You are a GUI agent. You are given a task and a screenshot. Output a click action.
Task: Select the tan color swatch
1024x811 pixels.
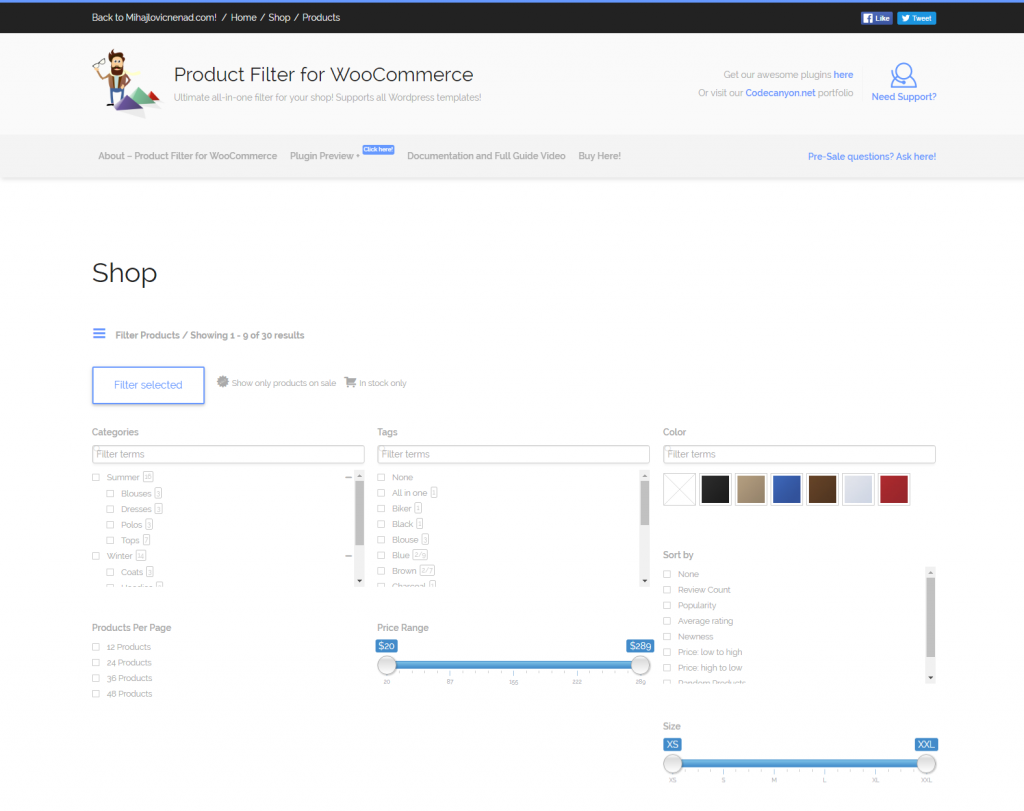tap(751, 489)
